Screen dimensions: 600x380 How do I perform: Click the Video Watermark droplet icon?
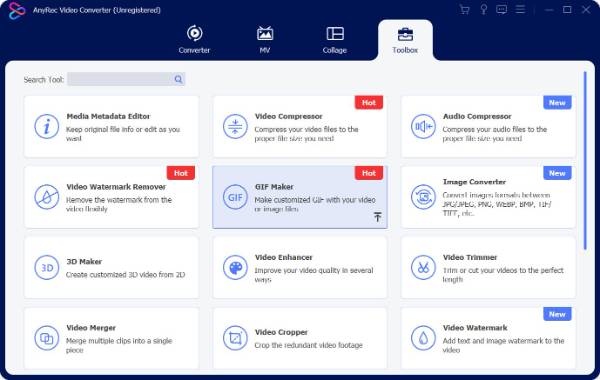point(423,338)
